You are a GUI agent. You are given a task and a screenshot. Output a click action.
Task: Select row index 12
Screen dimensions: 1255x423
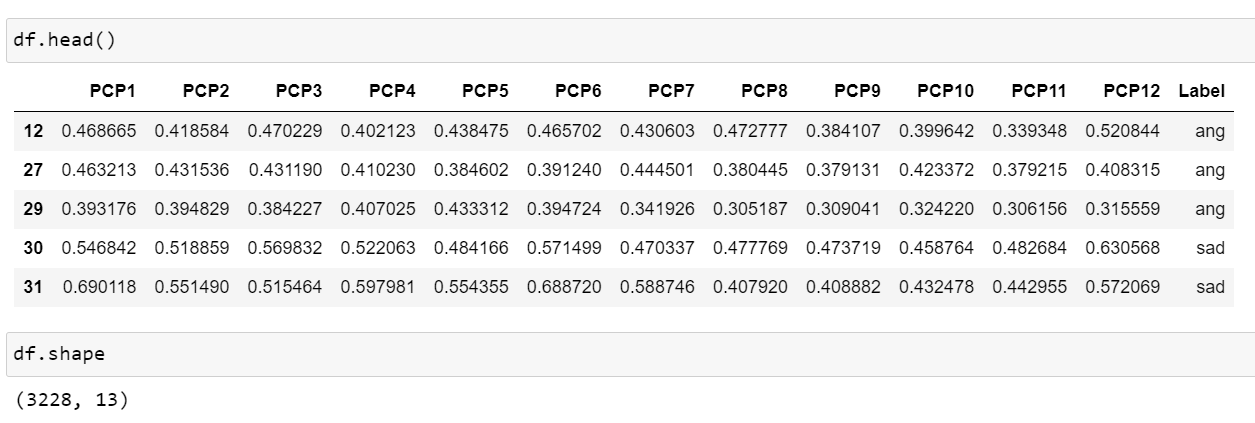pyautogui.click(x=33, y=131)
